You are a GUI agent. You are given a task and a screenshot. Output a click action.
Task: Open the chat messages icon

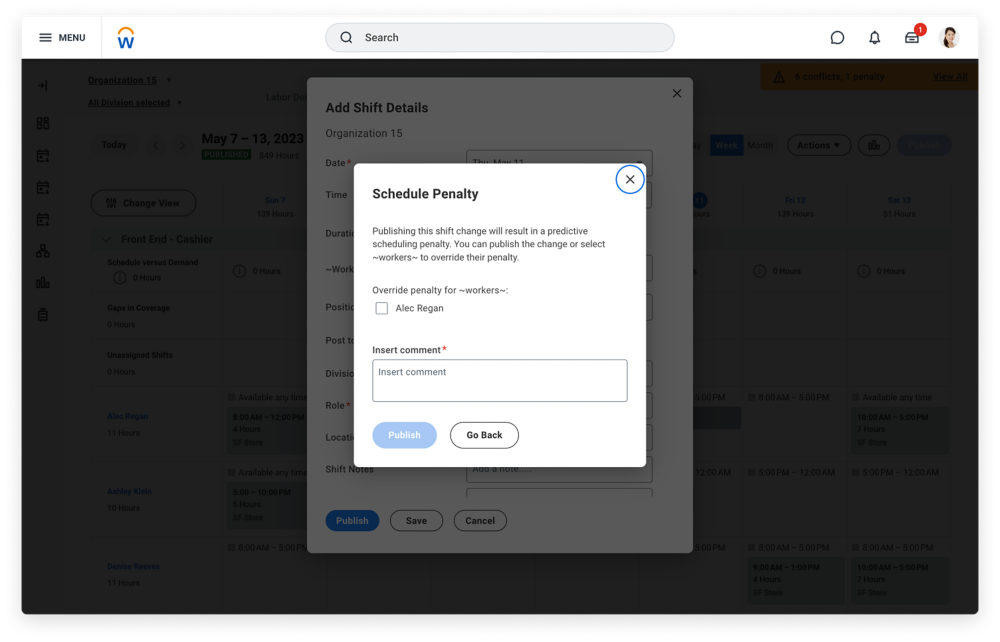coord(837,38)
